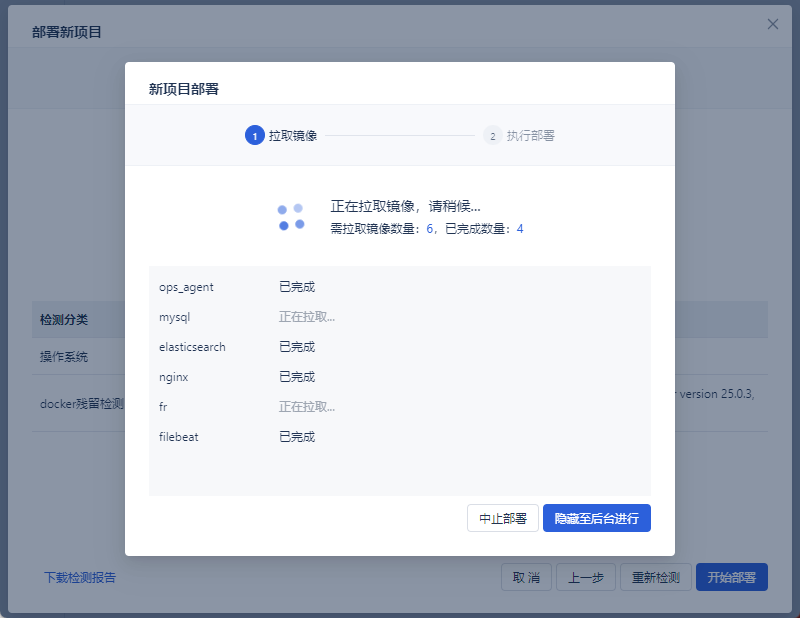Click 开始部署 button in background dialog

pos(732,577)
